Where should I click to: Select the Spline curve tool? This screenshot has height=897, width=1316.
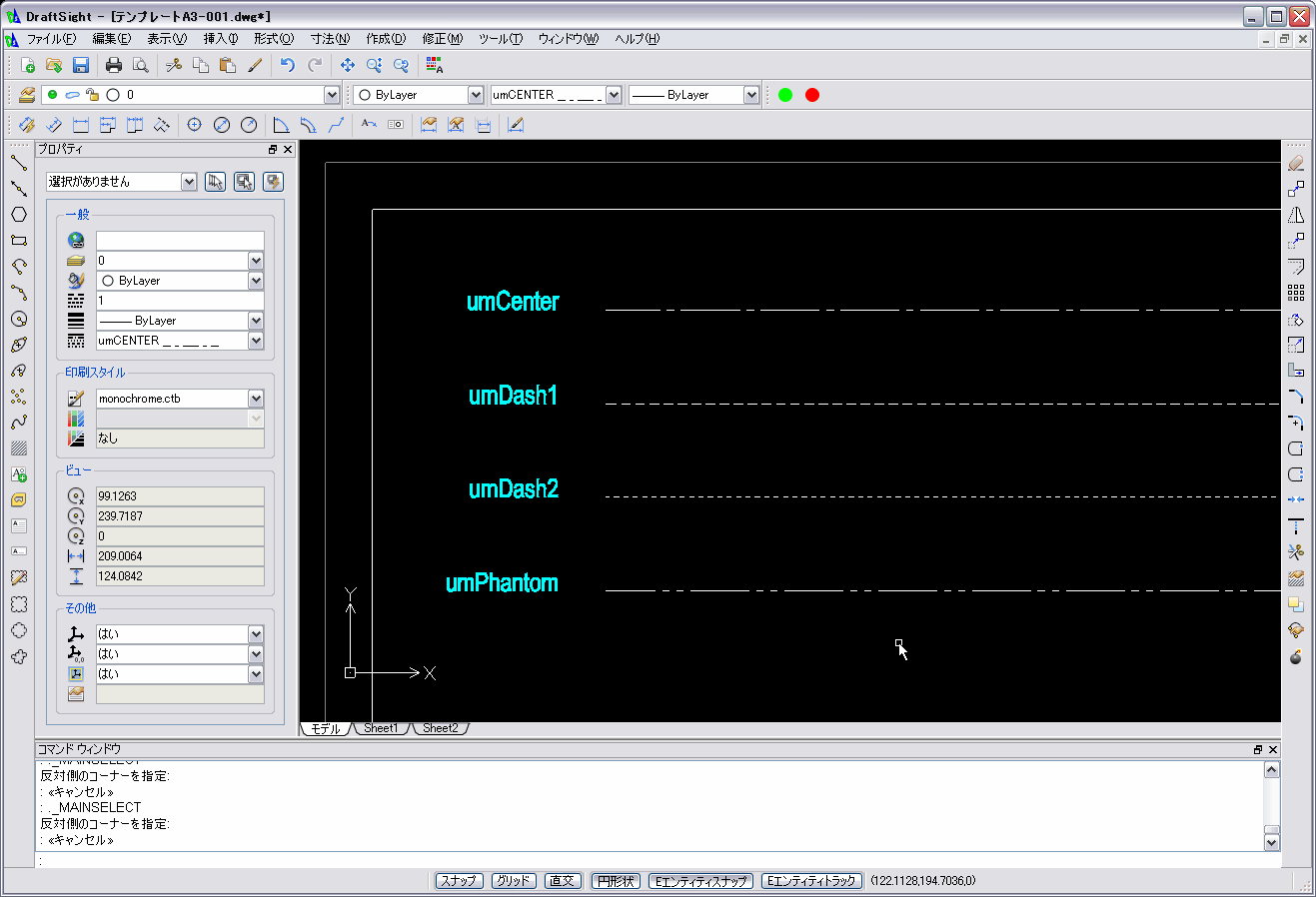point(18,423)
